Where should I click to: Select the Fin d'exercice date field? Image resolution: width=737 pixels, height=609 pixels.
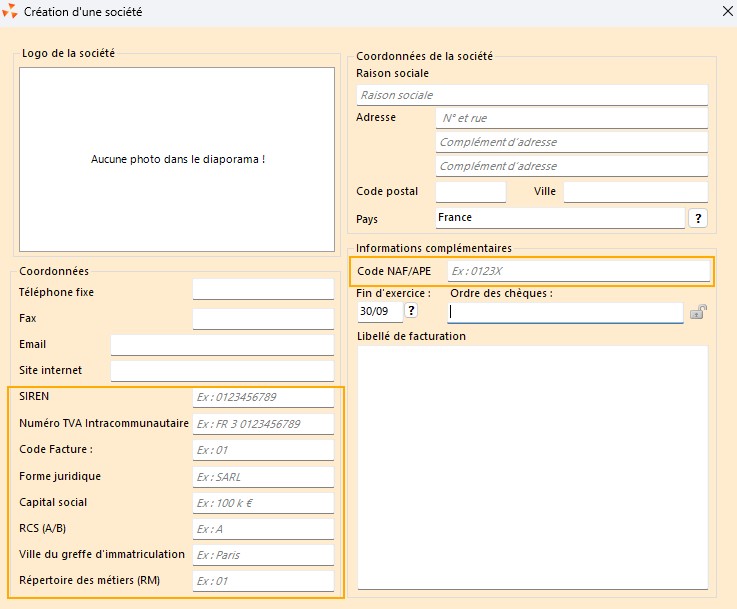pyautogui.click(x=379, y=311)
